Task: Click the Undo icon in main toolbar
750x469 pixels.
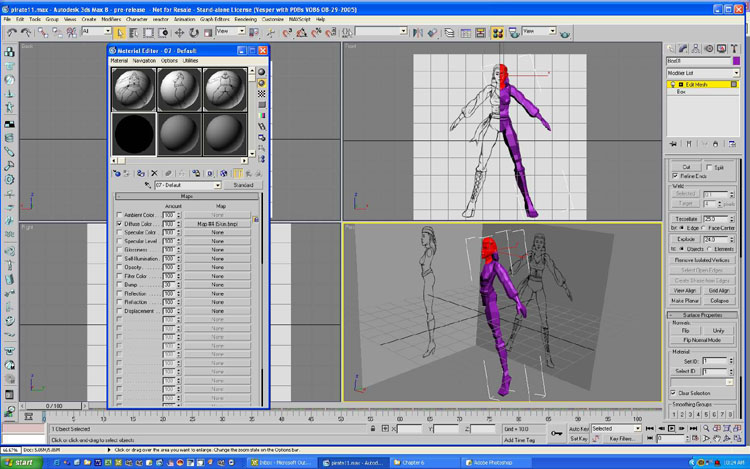Action: (11, 32)
